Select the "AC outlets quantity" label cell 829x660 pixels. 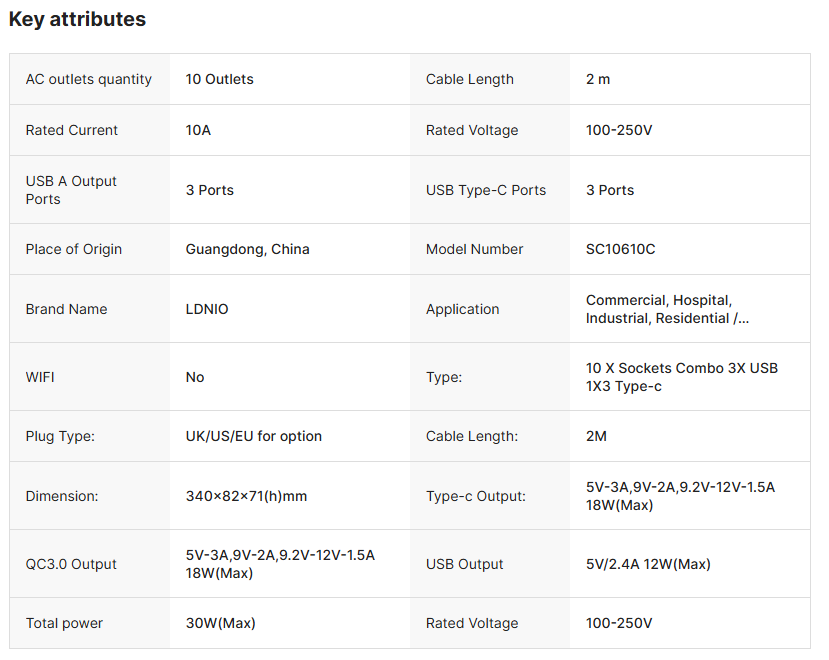(x=89, y=79)
